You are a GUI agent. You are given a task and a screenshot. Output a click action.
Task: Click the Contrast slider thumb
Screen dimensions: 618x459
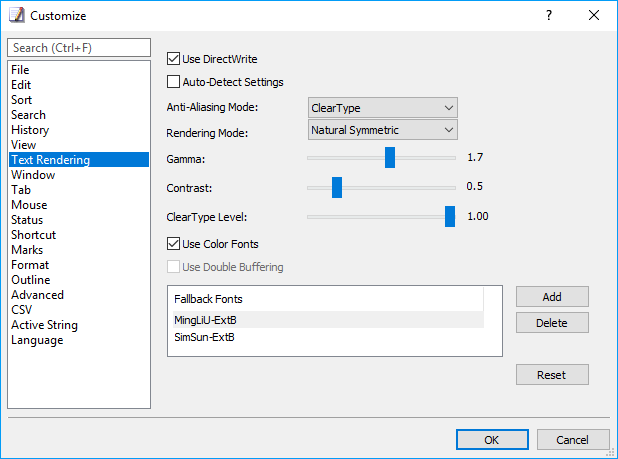click(x=337, y=187)
